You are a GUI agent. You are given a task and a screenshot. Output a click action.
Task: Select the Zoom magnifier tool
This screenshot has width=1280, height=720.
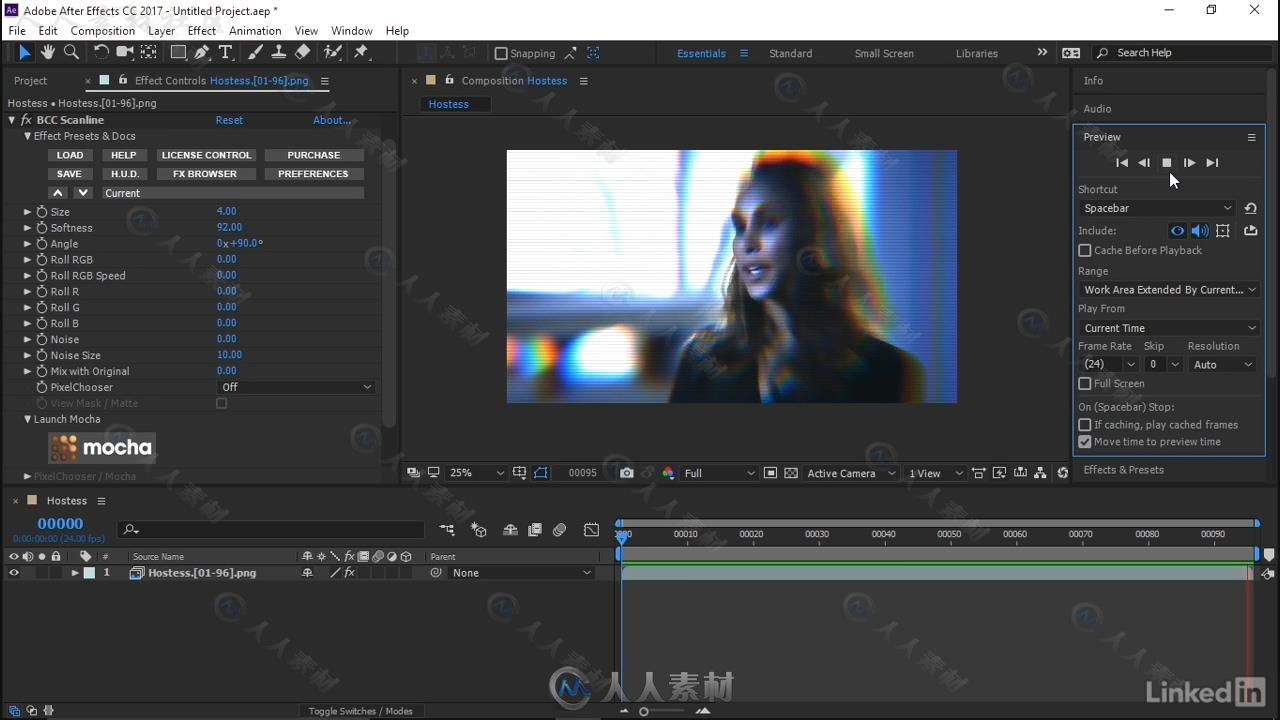coord(71,52)
